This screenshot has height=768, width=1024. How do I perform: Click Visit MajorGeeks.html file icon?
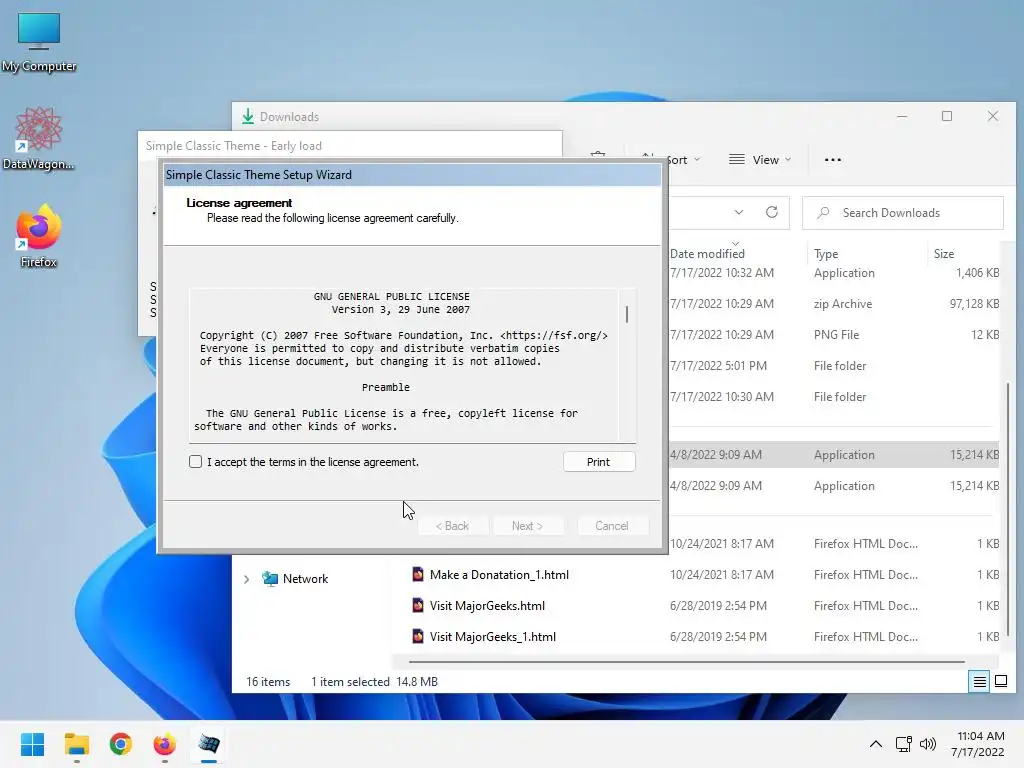pos(417,605)
